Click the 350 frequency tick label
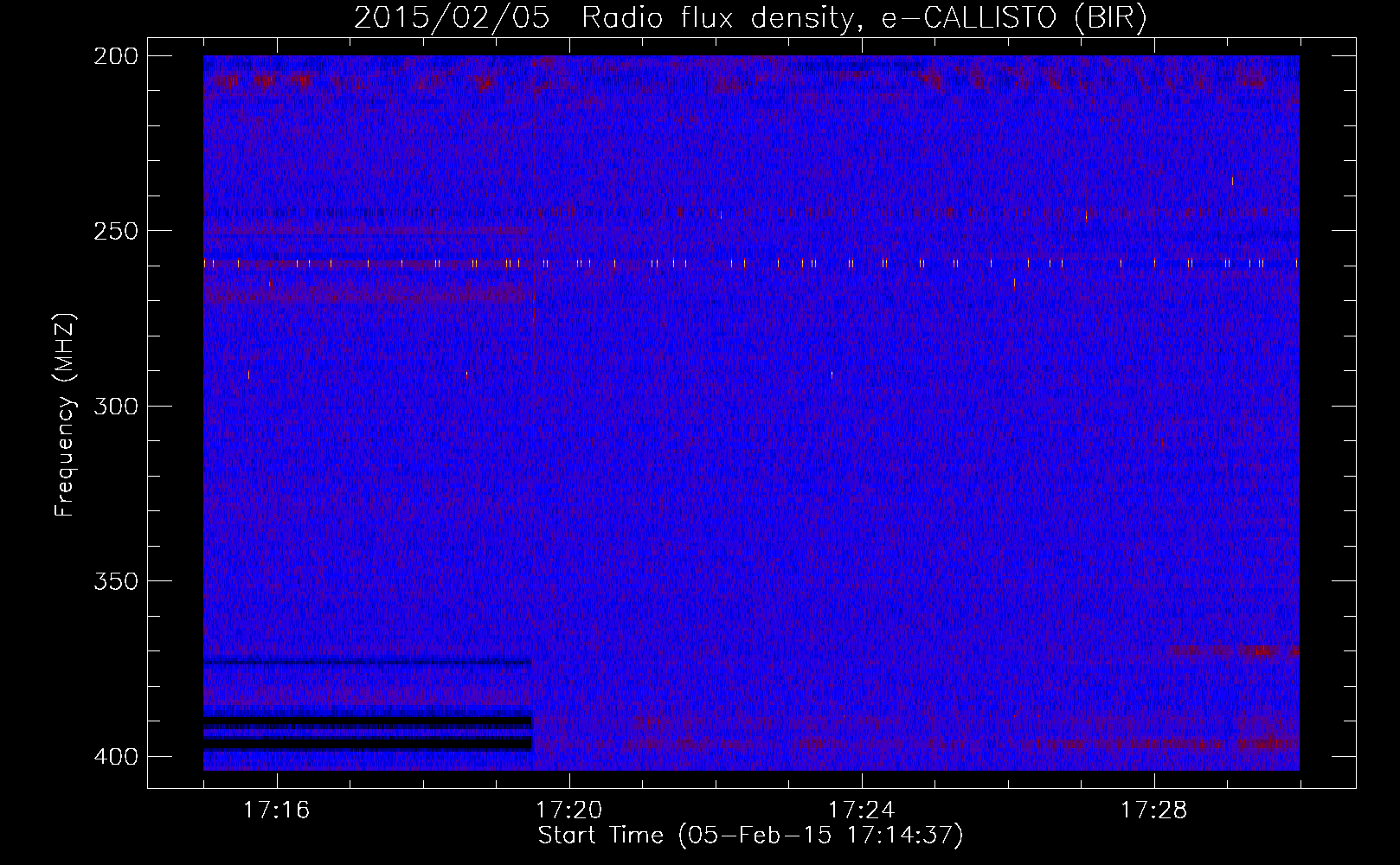 coord(116,580)
